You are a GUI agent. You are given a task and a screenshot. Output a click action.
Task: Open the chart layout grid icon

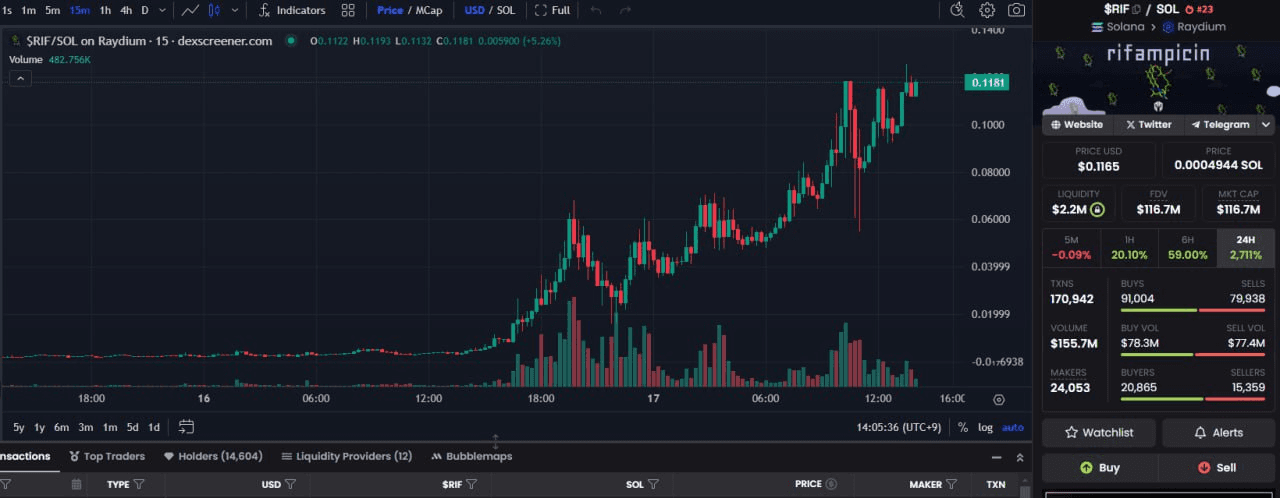tap(348, 10)
